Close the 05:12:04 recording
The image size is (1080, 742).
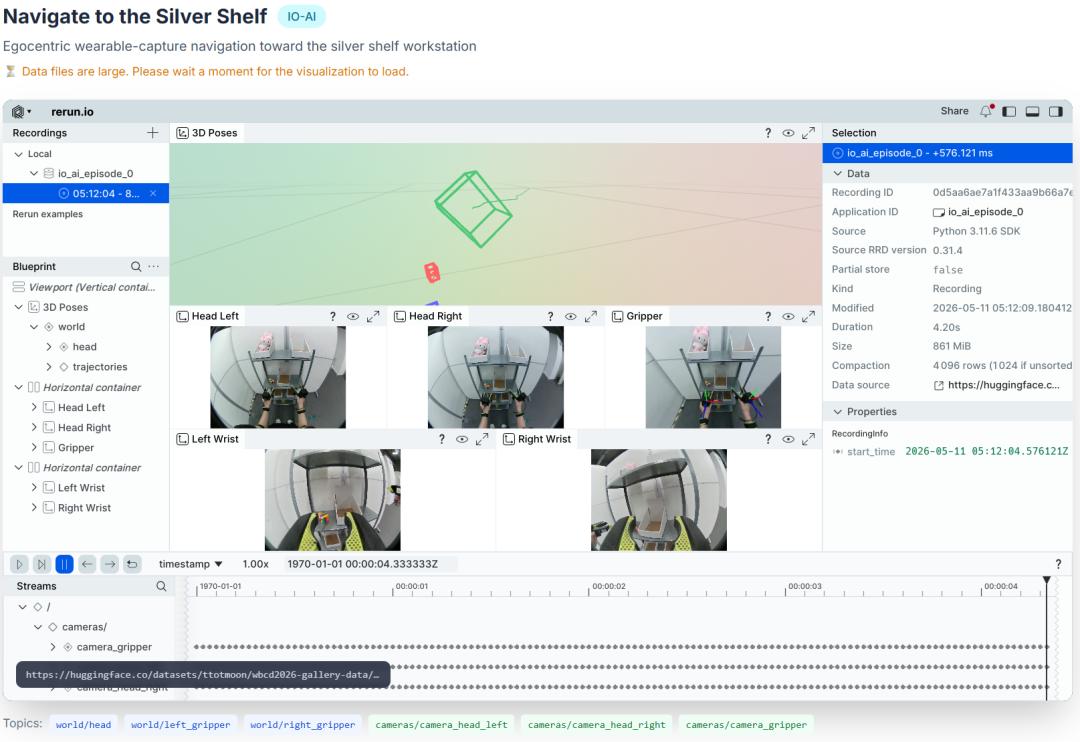pos(154,194)
